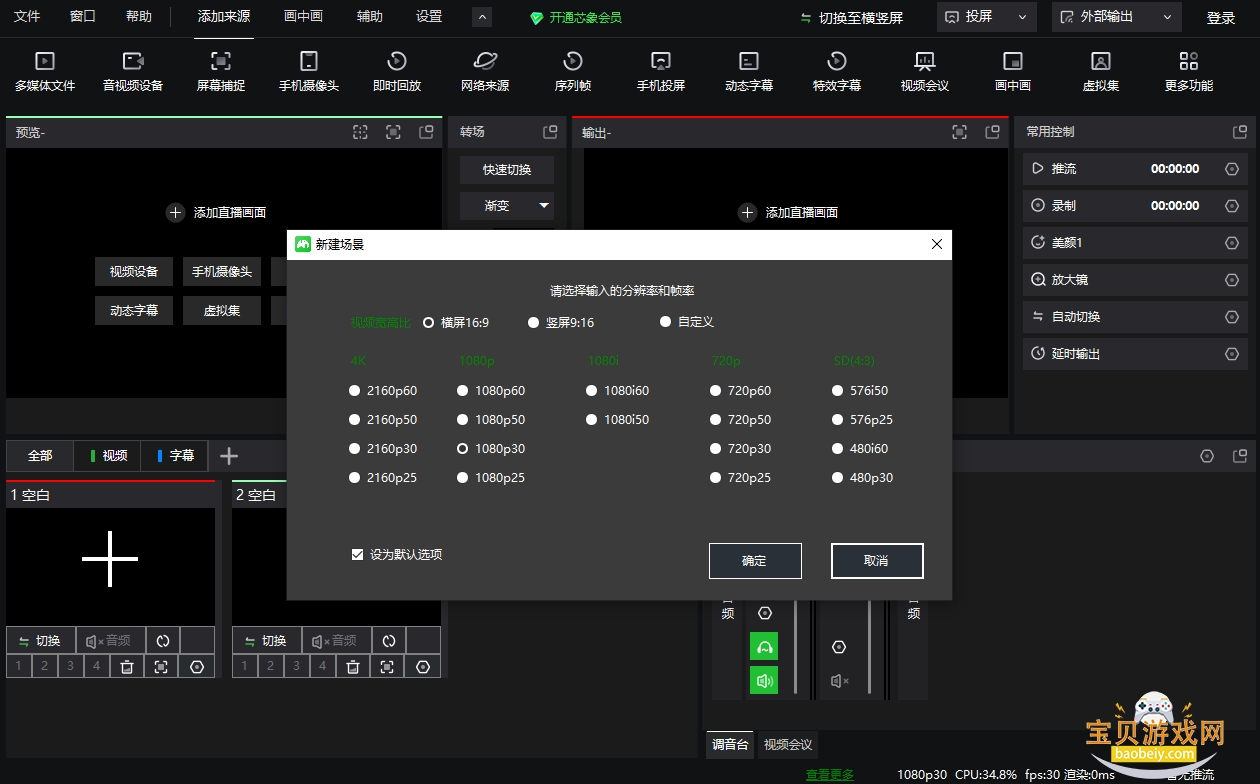
Task: Fit the output panel to full view
Action: (x=959, y=132)
